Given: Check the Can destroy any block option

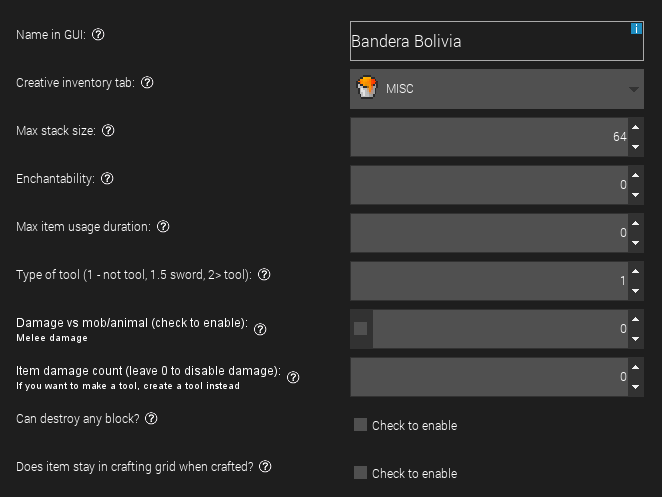Looking at the screenshot, I should 361,425.
